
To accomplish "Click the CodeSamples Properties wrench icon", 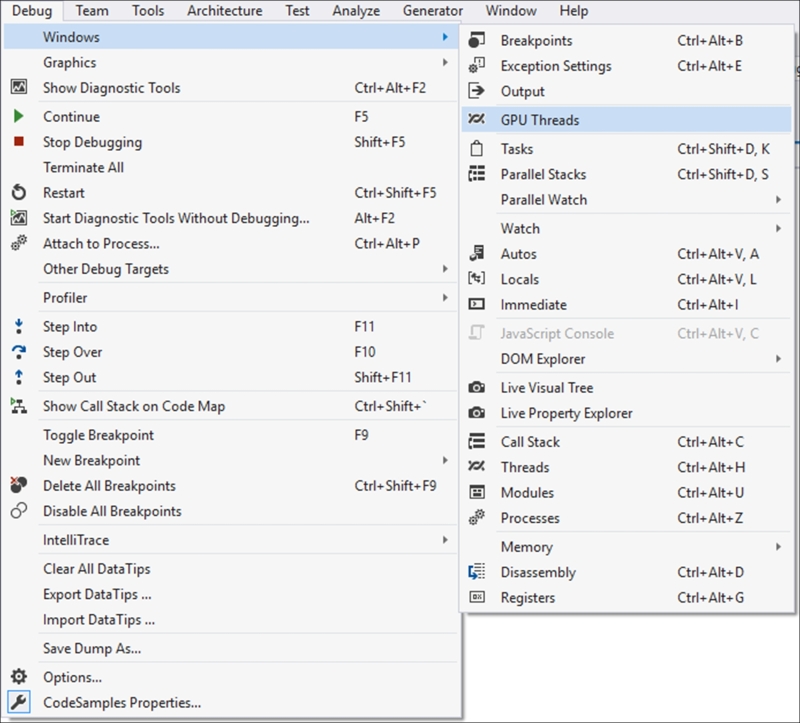I will coord(19,702).
